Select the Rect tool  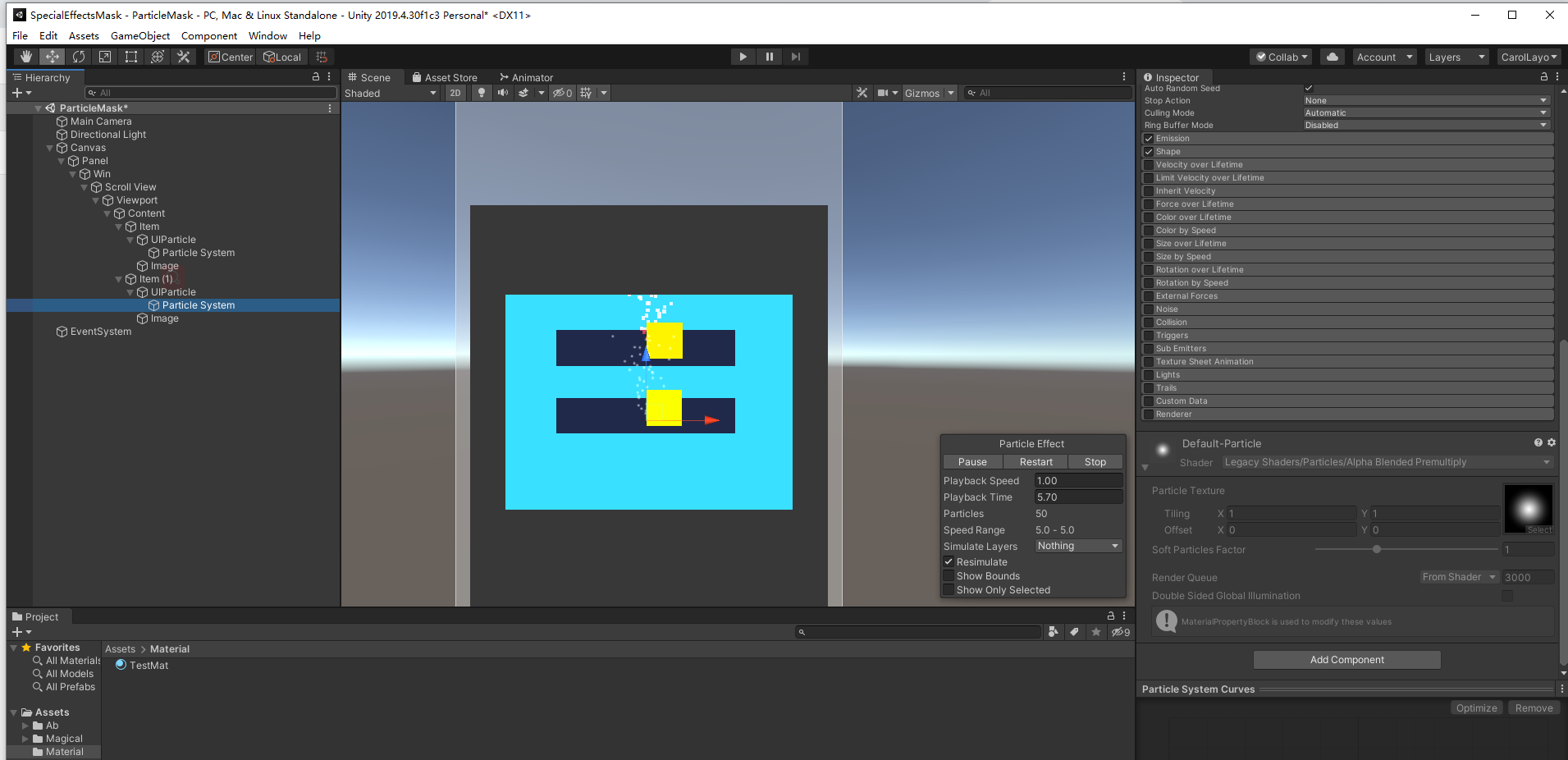tap(131, 57)
